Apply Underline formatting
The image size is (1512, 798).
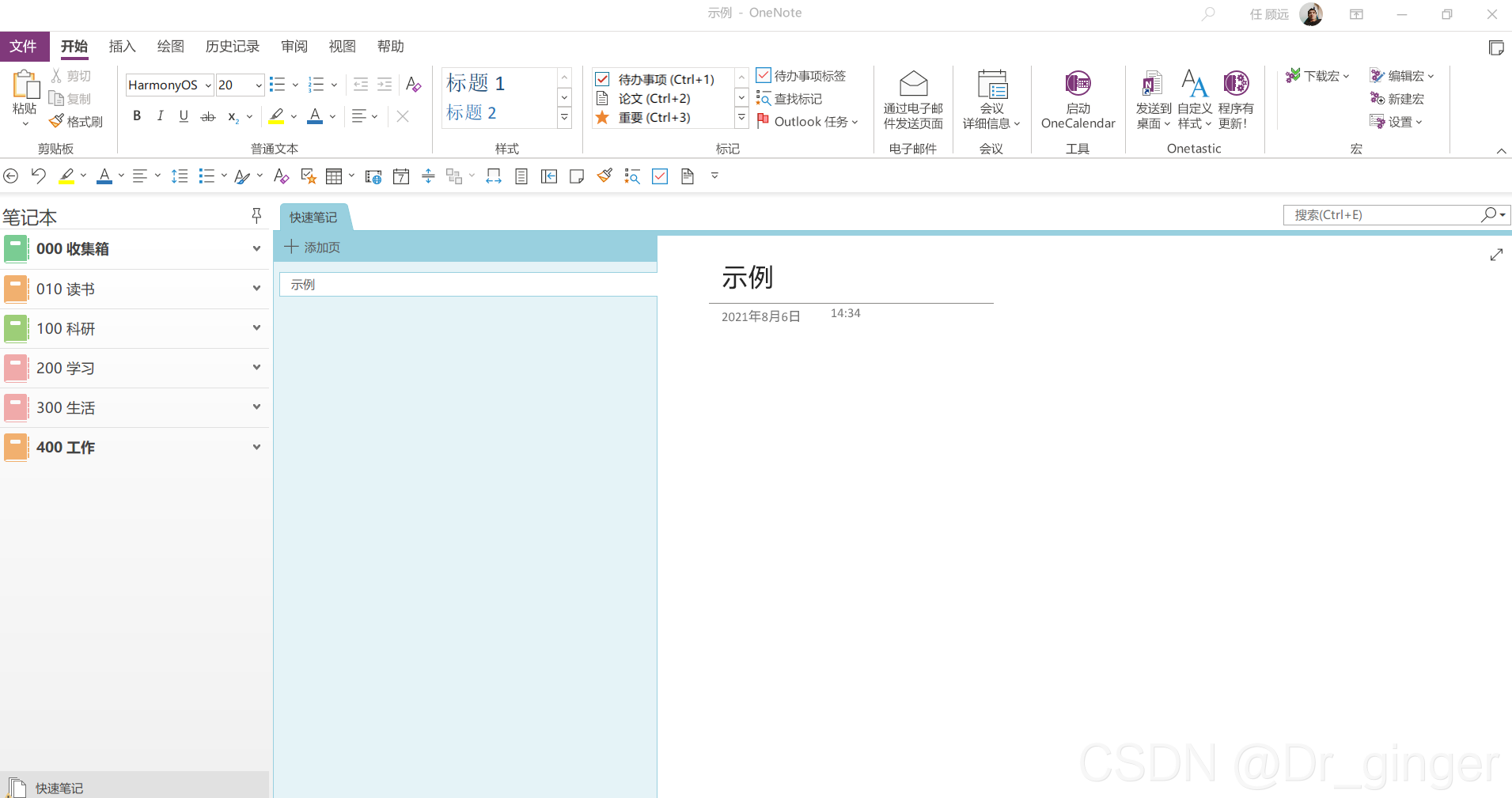(184, 115)
